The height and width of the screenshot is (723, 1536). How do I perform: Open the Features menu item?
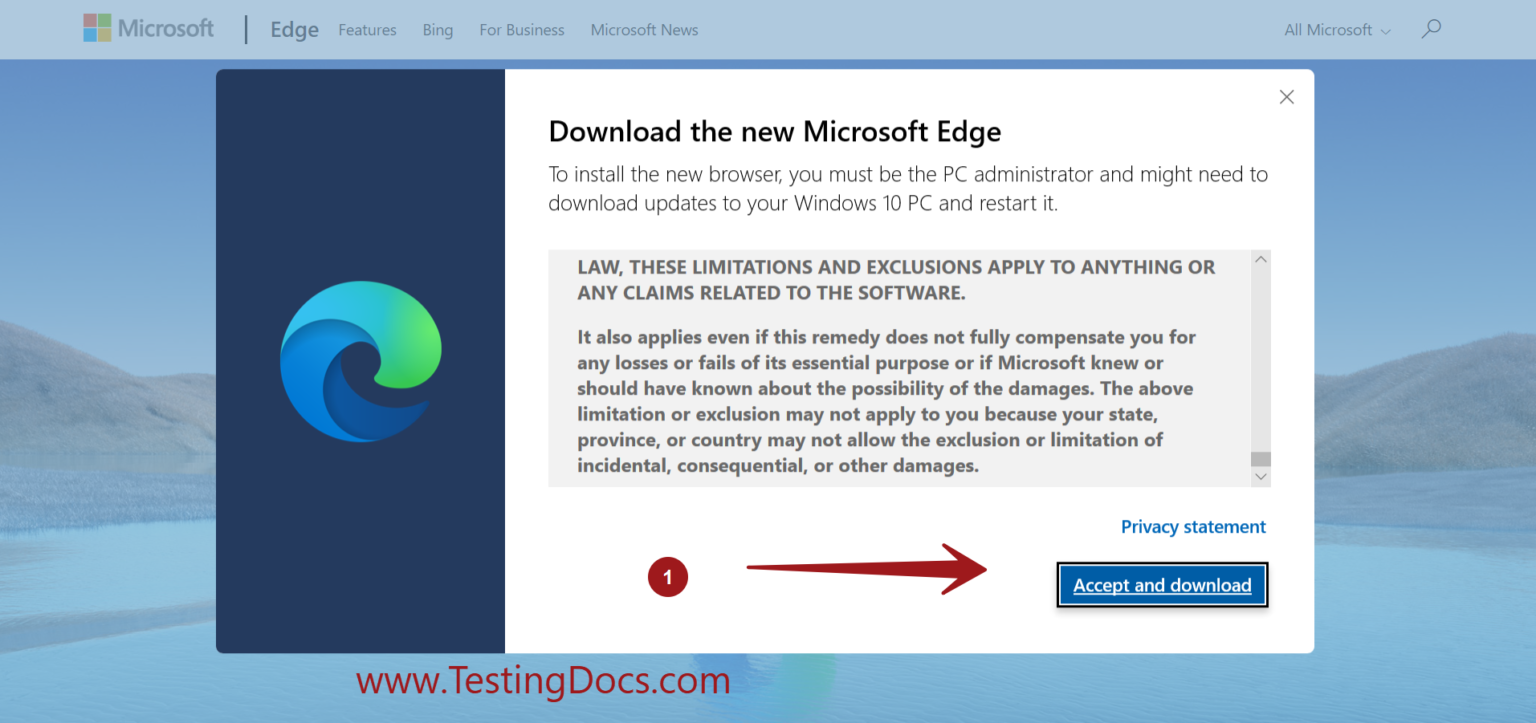[367, 30]
